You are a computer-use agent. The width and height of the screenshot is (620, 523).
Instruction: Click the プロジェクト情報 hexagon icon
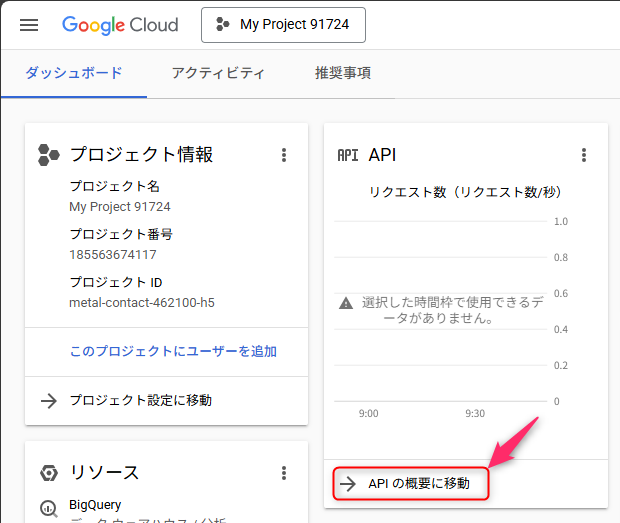click(49, 155)
